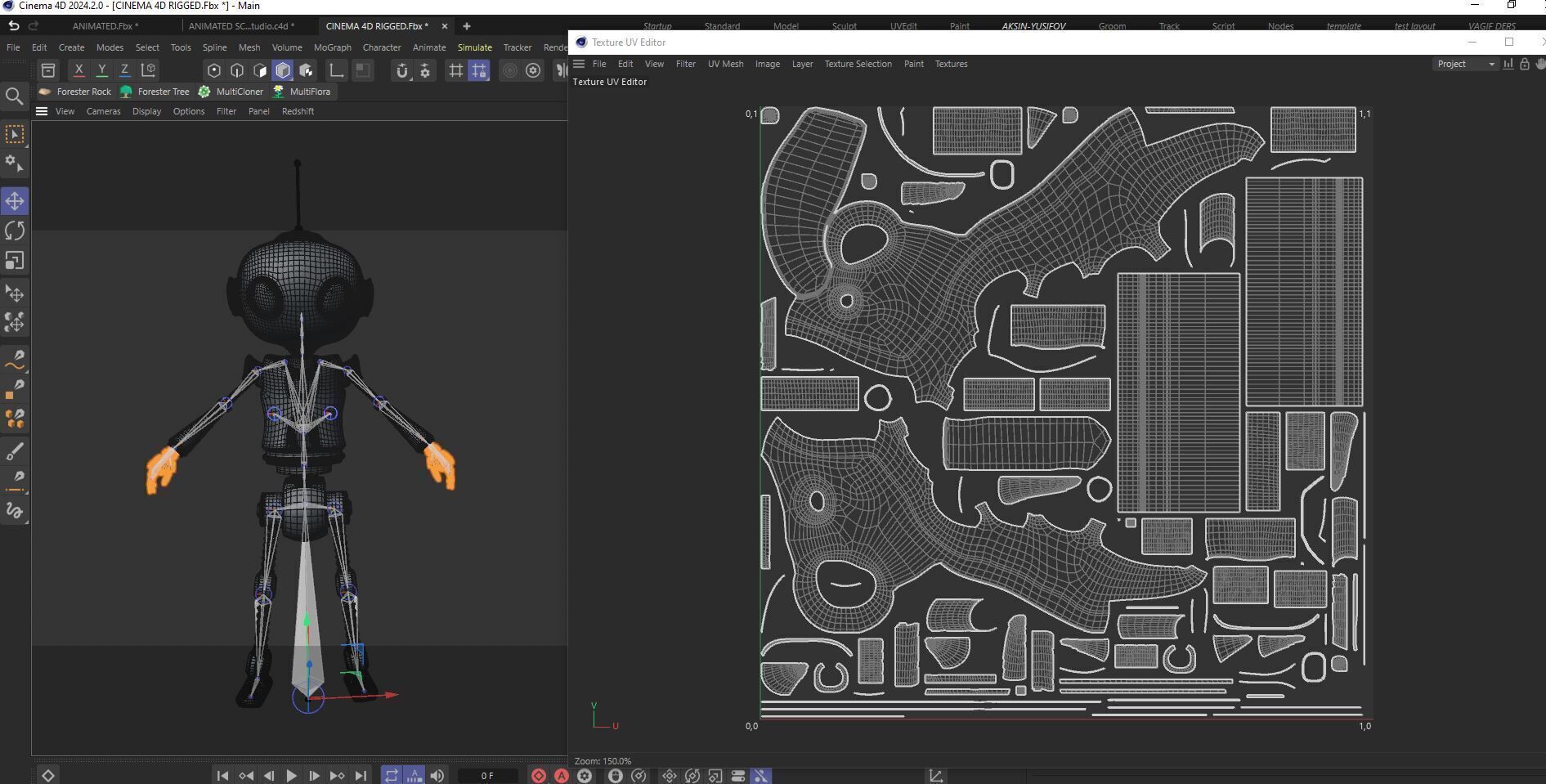Open keyframe settings gear in timeline bar
This screenshot has height=784, width=1546.
[585, 776]
